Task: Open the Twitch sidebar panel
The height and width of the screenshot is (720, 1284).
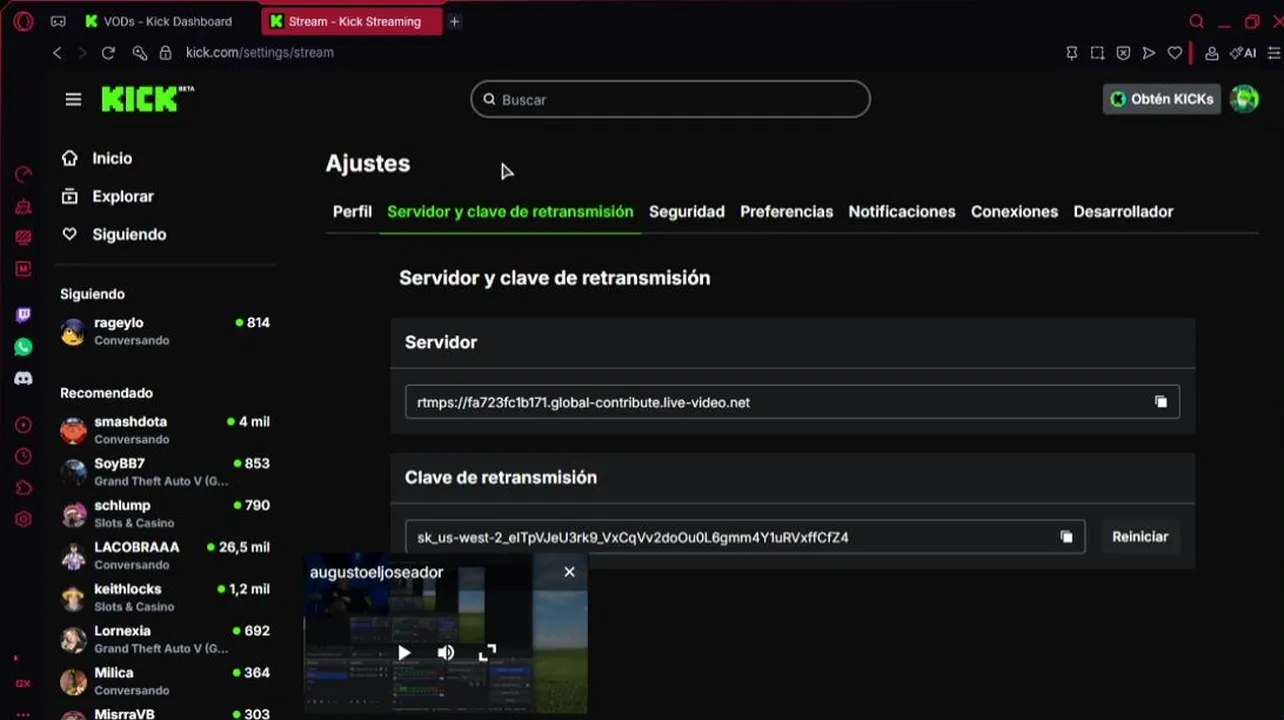Action: coord(23,315)
